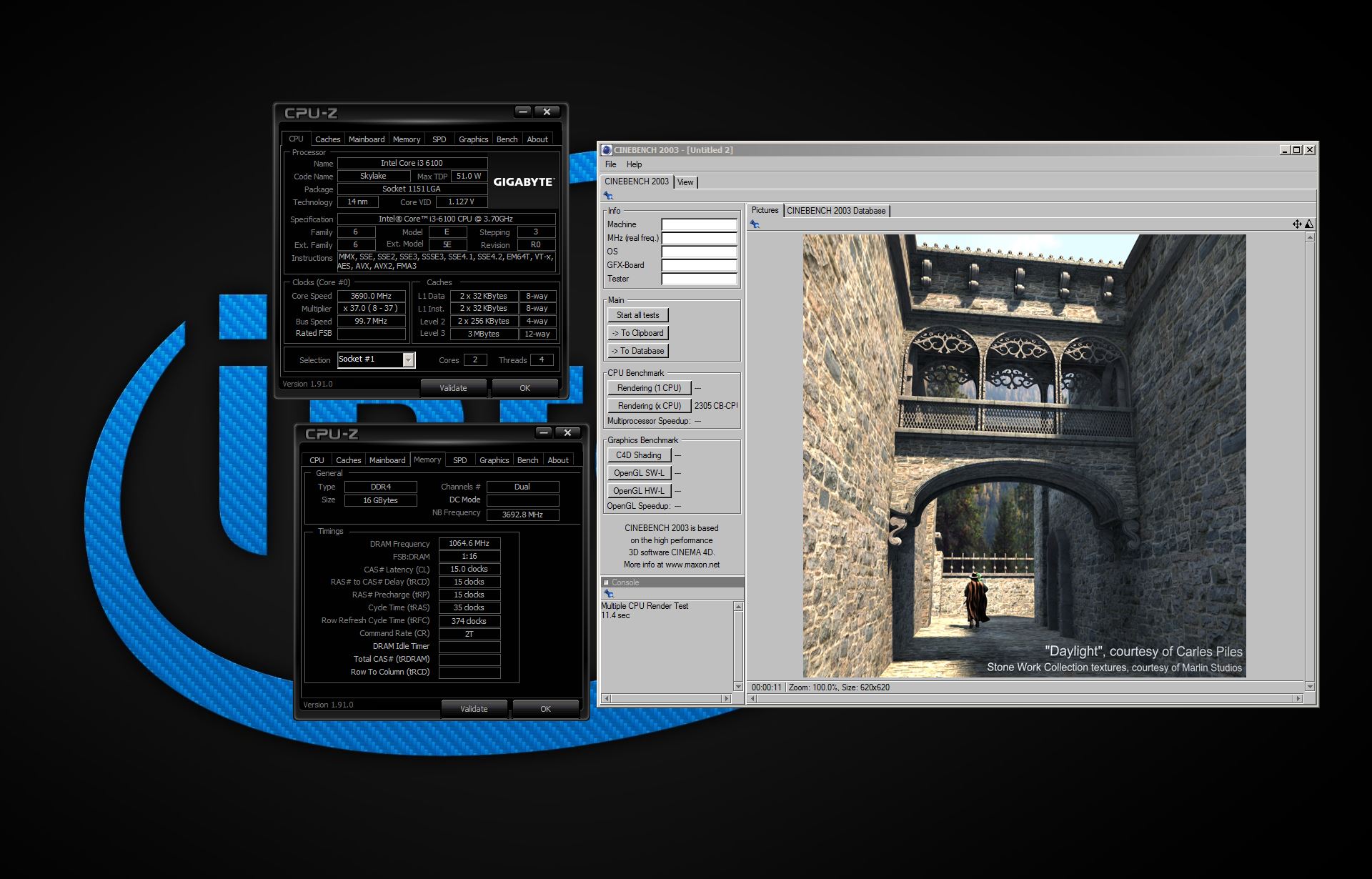Screen dimensions: 1372x879
Task: Click Validate in top CPU-Z window
Action: coord(453,388)
